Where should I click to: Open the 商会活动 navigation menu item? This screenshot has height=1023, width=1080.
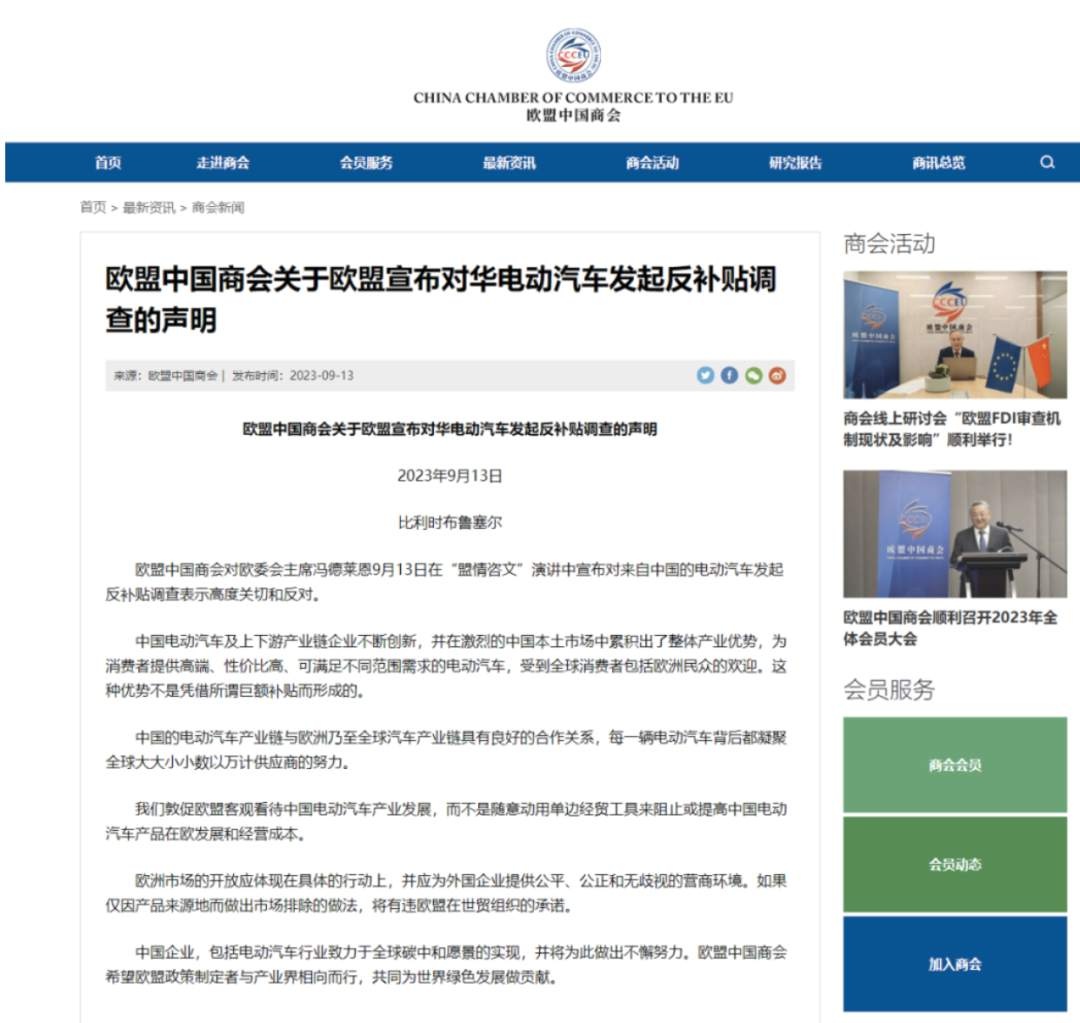click(652, 163)
